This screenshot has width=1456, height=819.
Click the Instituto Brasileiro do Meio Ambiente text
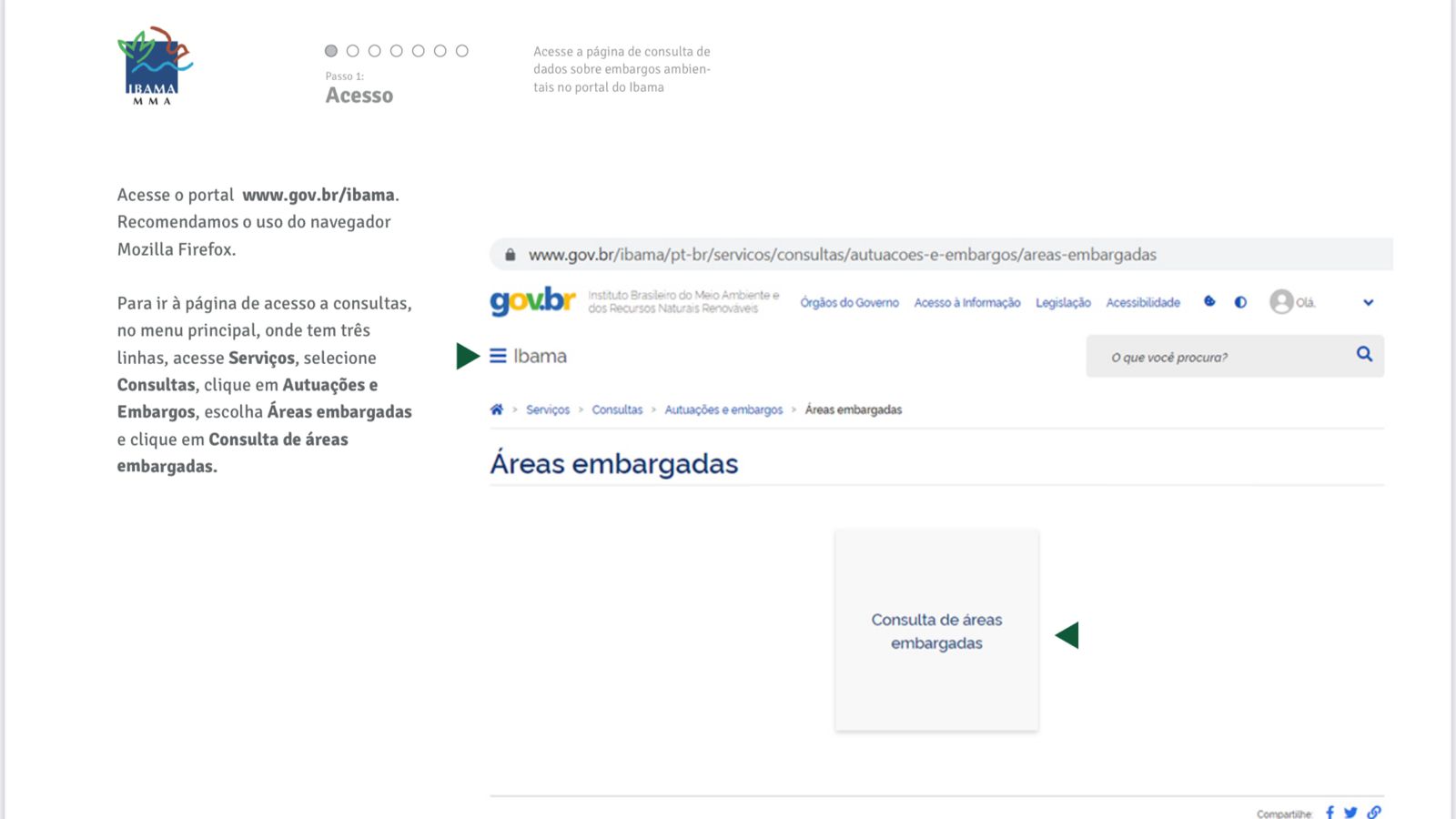(x=683, y=301)
